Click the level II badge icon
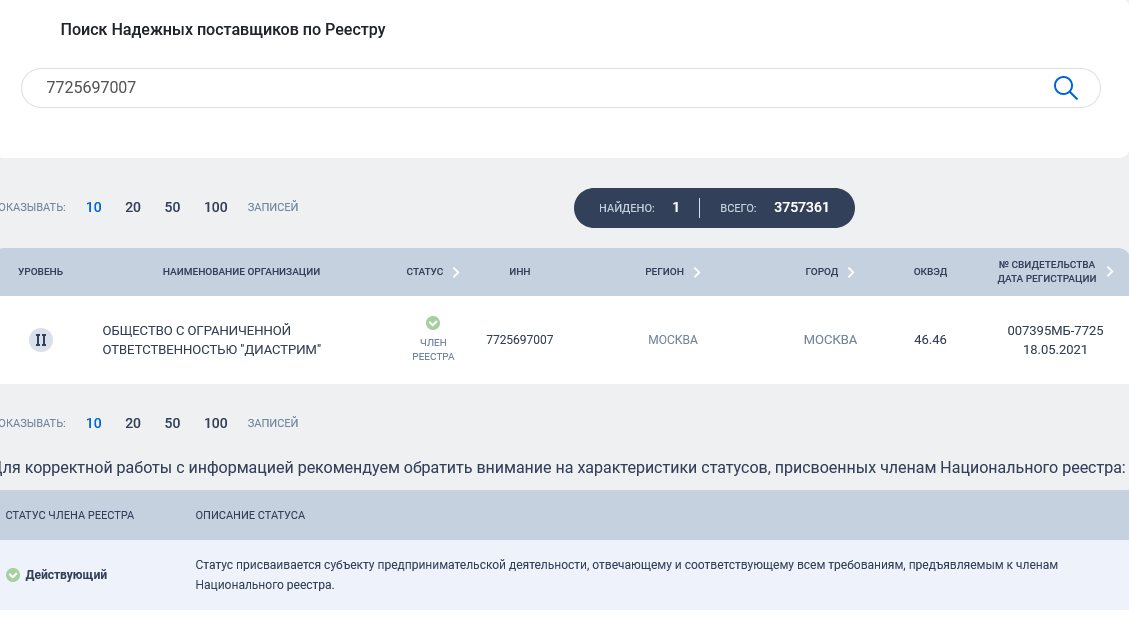The image size is (1129, 620). coord(41,340)
